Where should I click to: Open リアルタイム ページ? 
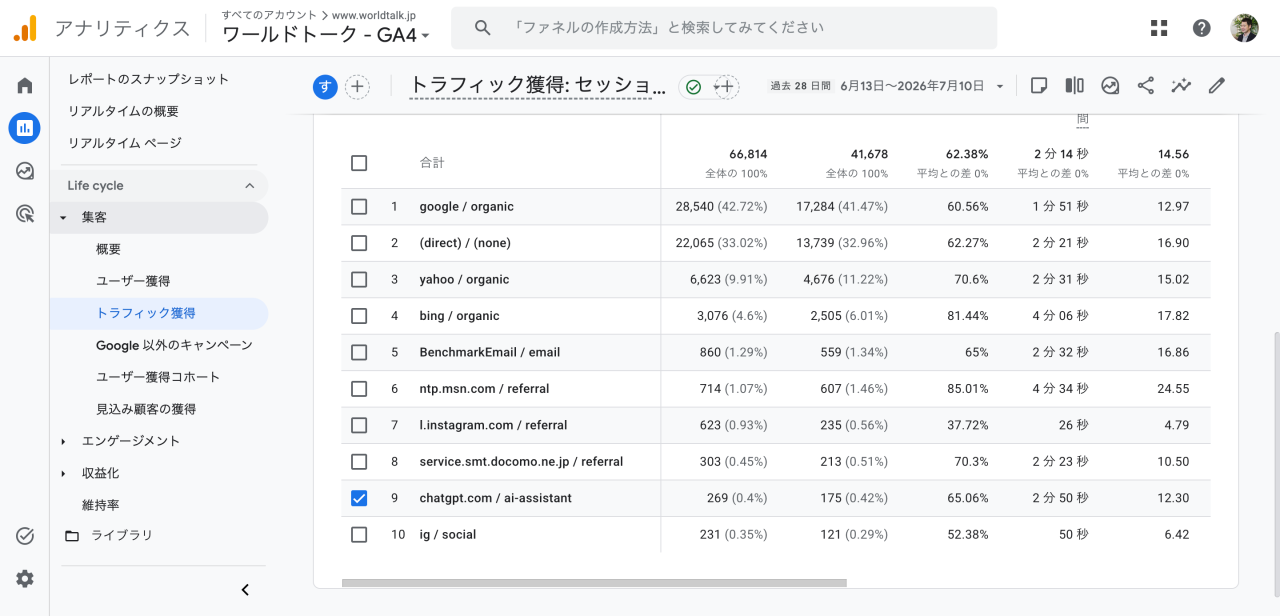point(125,143)
